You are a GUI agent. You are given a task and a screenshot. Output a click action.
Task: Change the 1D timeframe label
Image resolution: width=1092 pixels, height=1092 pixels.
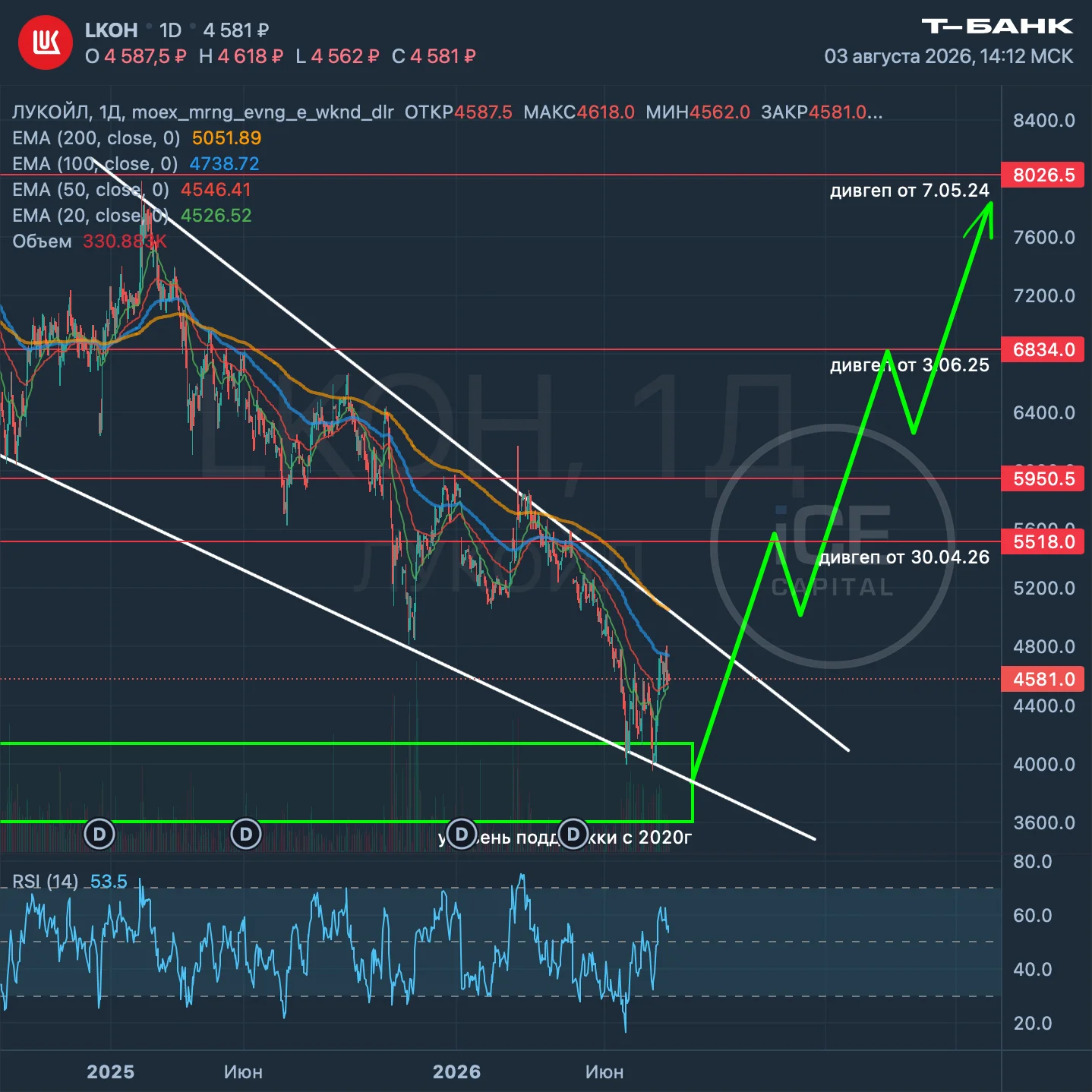point(170,30)
